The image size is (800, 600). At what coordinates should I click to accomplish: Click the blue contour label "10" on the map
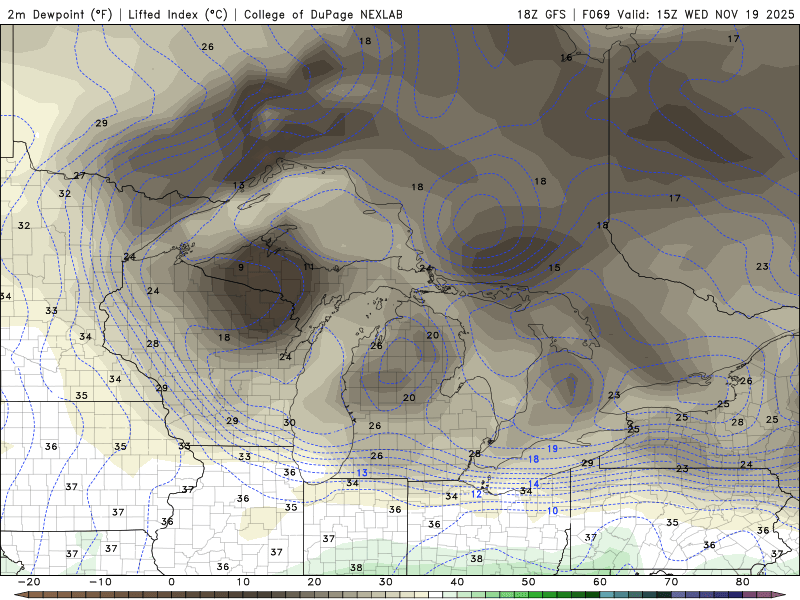pyautogui.click(x=553, y=511)
